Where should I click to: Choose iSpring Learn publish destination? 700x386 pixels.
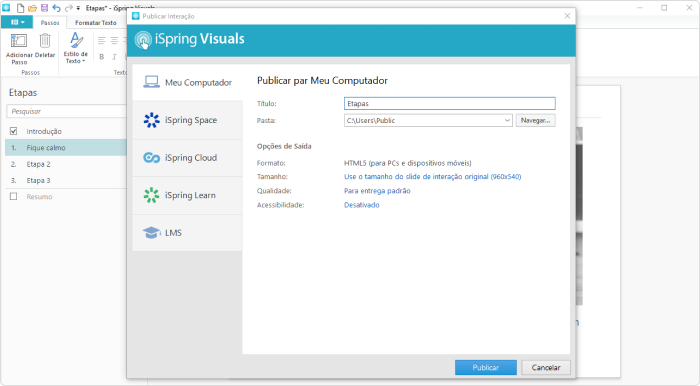click(x=188, y=195)
